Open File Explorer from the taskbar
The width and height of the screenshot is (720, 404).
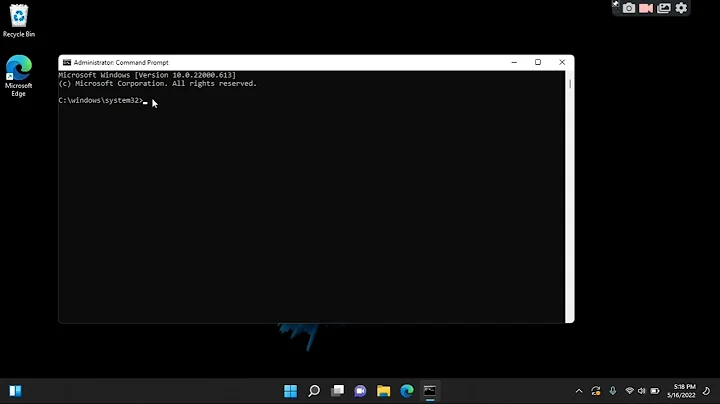(383, 391)
